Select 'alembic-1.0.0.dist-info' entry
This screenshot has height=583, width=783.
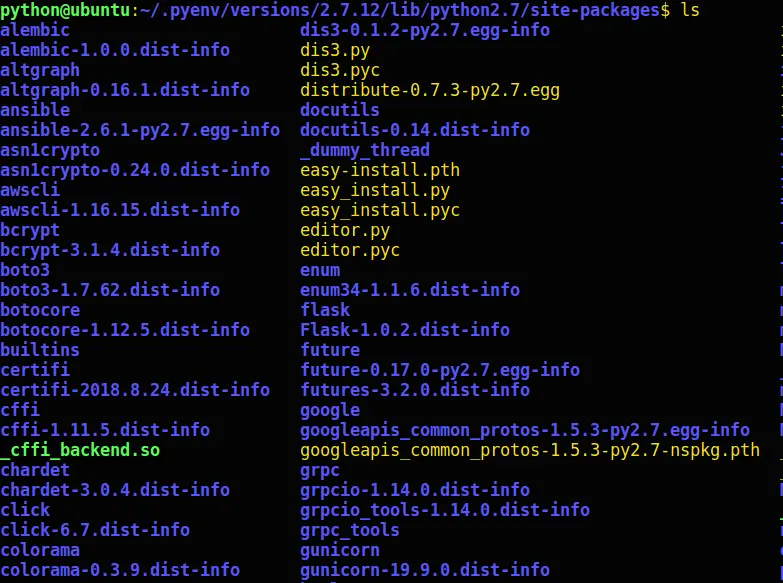click(x=115, y=50)
